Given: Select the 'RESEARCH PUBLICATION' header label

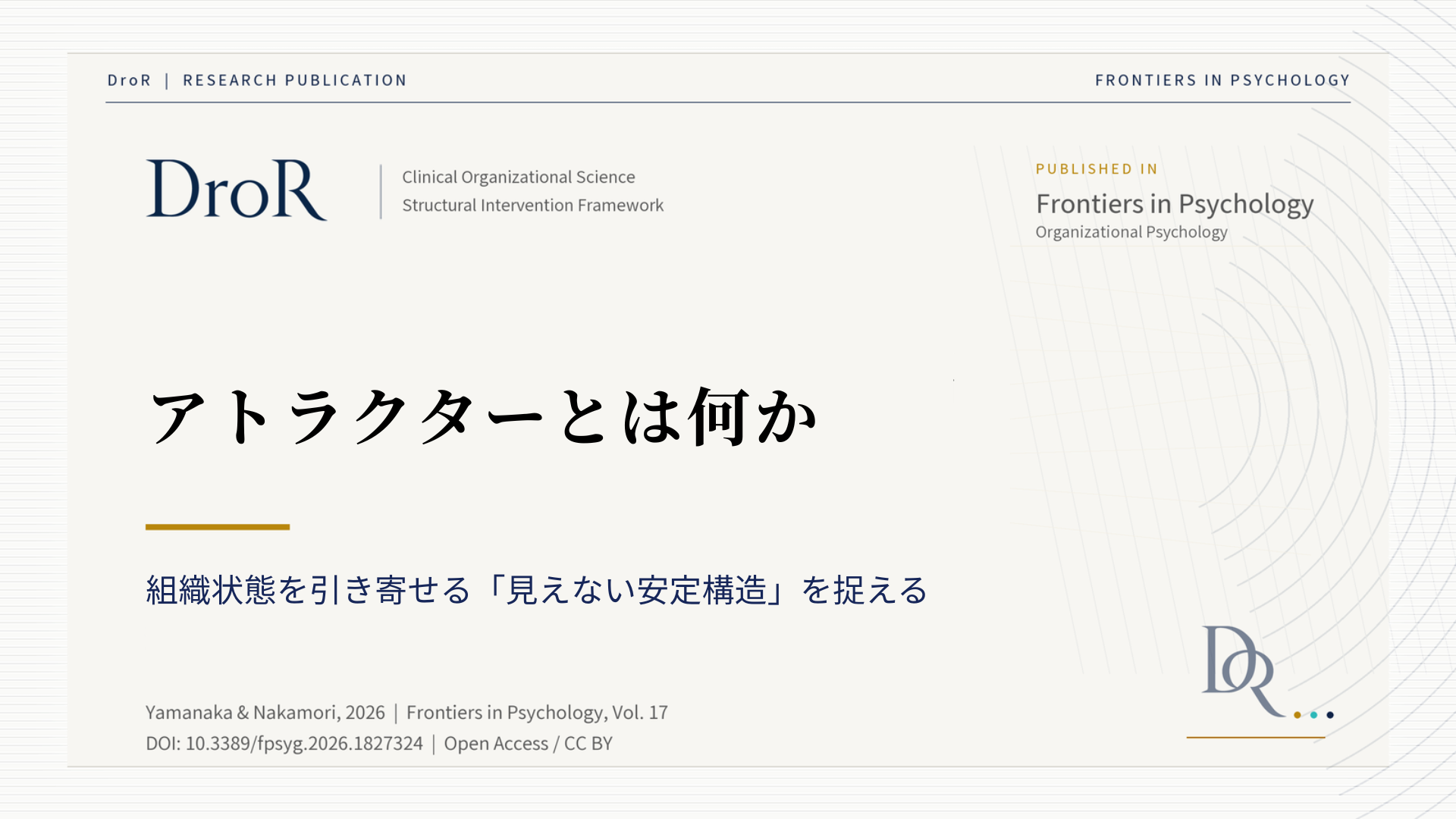Looking at the screenshot, I should pyautogui.click(x=295, y=80).
